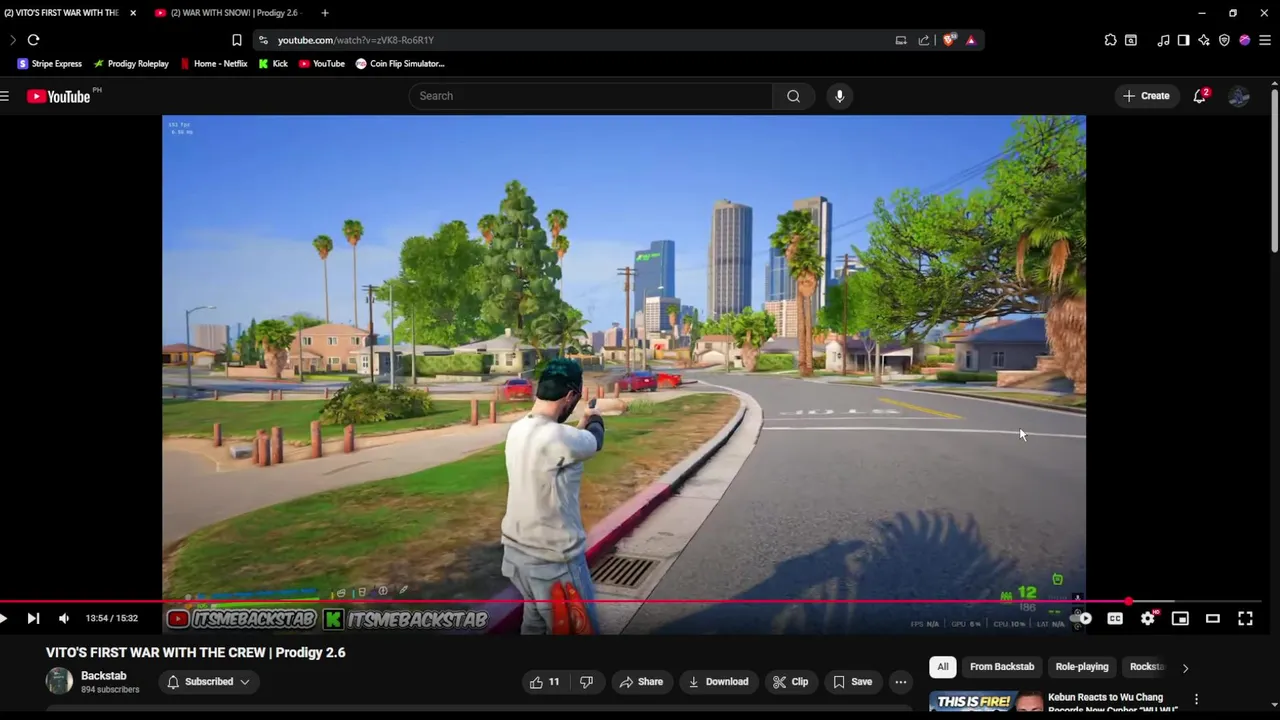Open the extensions puzzle icon
1280x720 pixels.
(1110, 40)
